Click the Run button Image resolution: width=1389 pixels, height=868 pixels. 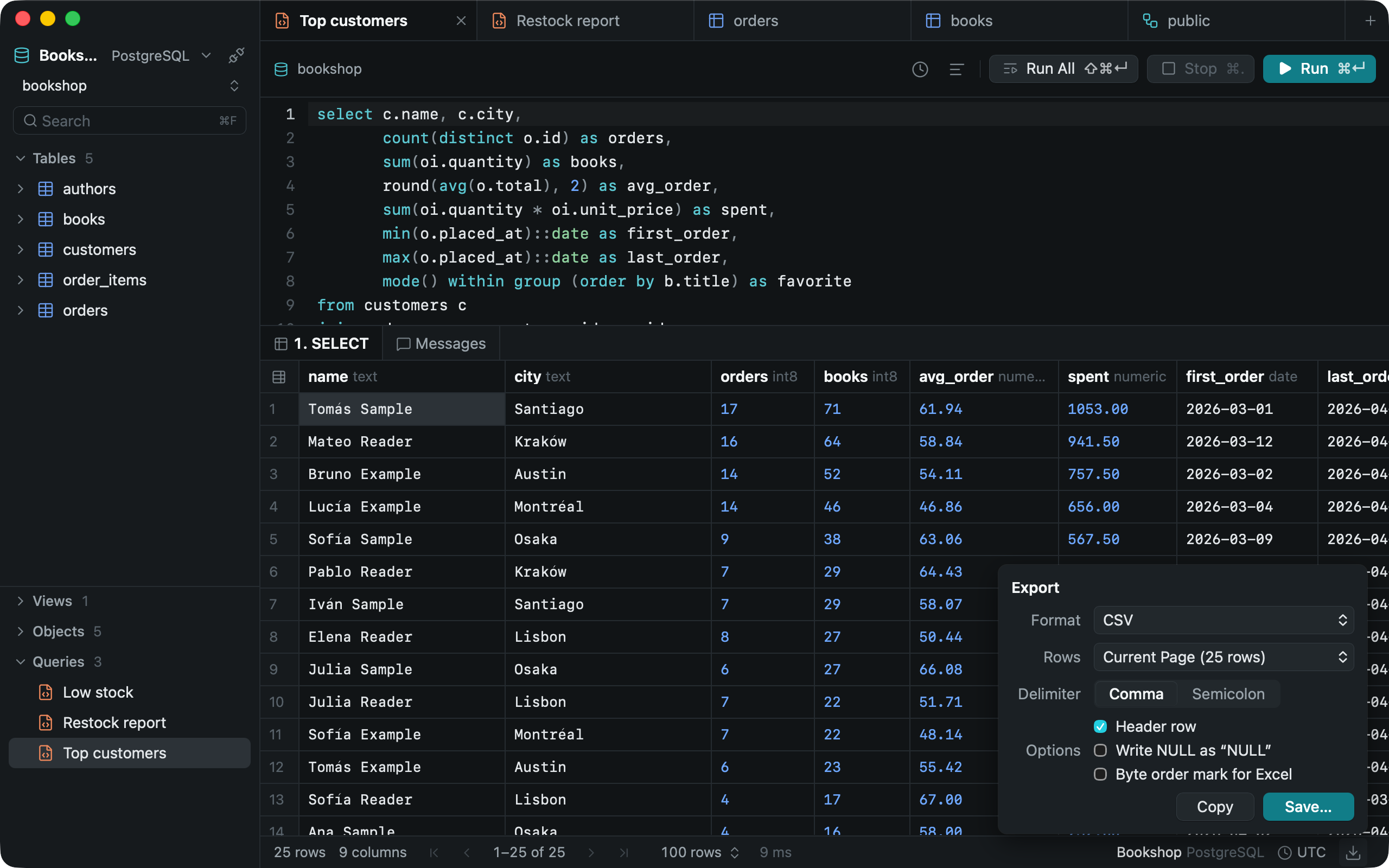pos(1319,69)
